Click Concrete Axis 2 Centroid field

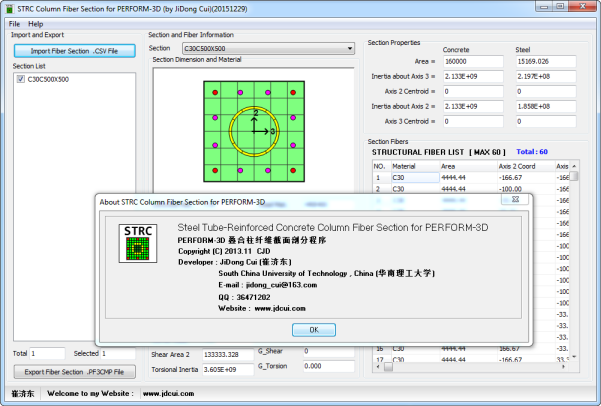click(x=473, y=91)
